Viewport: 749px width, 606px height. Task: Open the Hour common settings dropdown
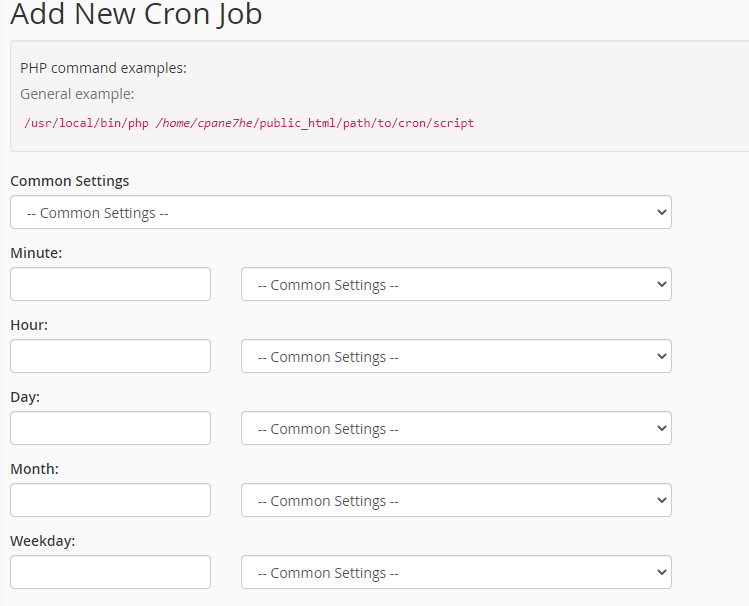(x=456, y=356)
